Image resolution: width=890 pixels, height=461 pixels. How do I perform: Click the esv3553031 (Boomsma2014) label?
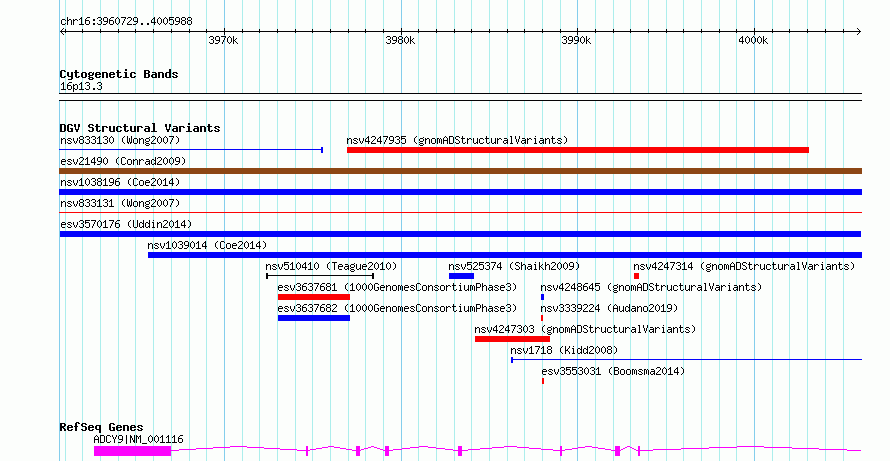(613, 371)
